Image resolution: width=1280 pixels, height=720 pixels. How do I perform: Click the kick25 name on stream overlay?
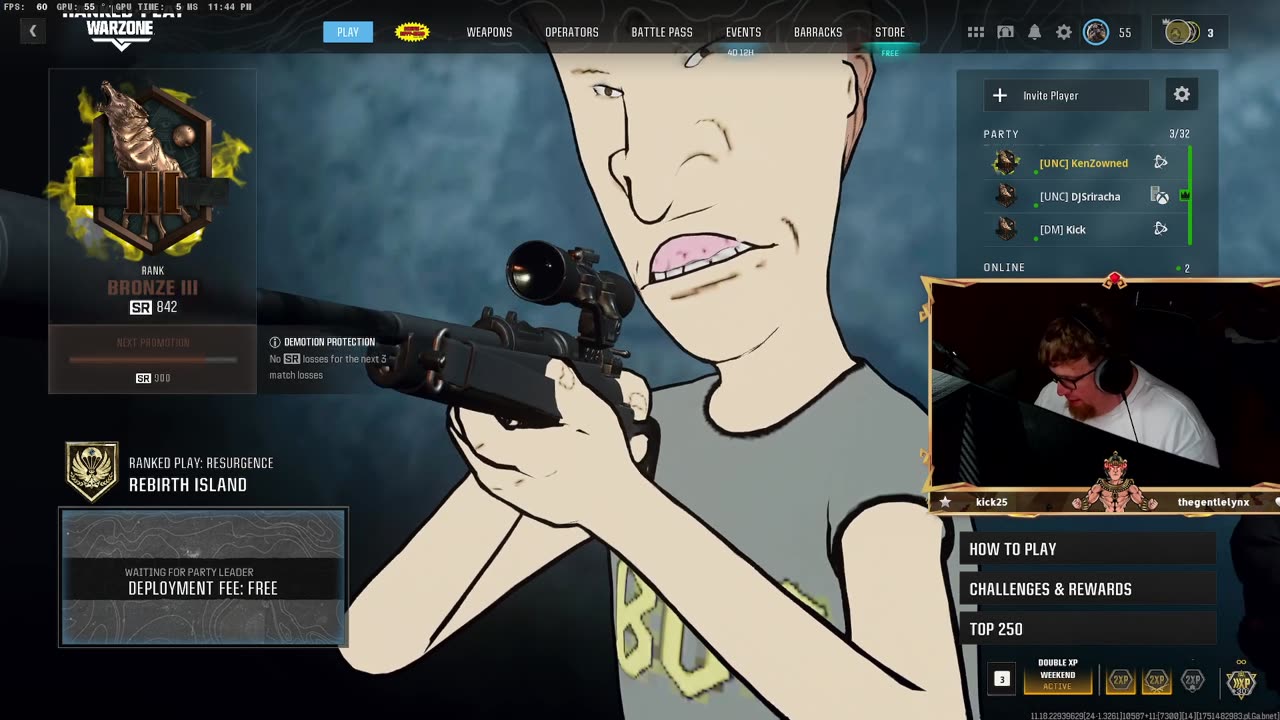coord(991,502)
